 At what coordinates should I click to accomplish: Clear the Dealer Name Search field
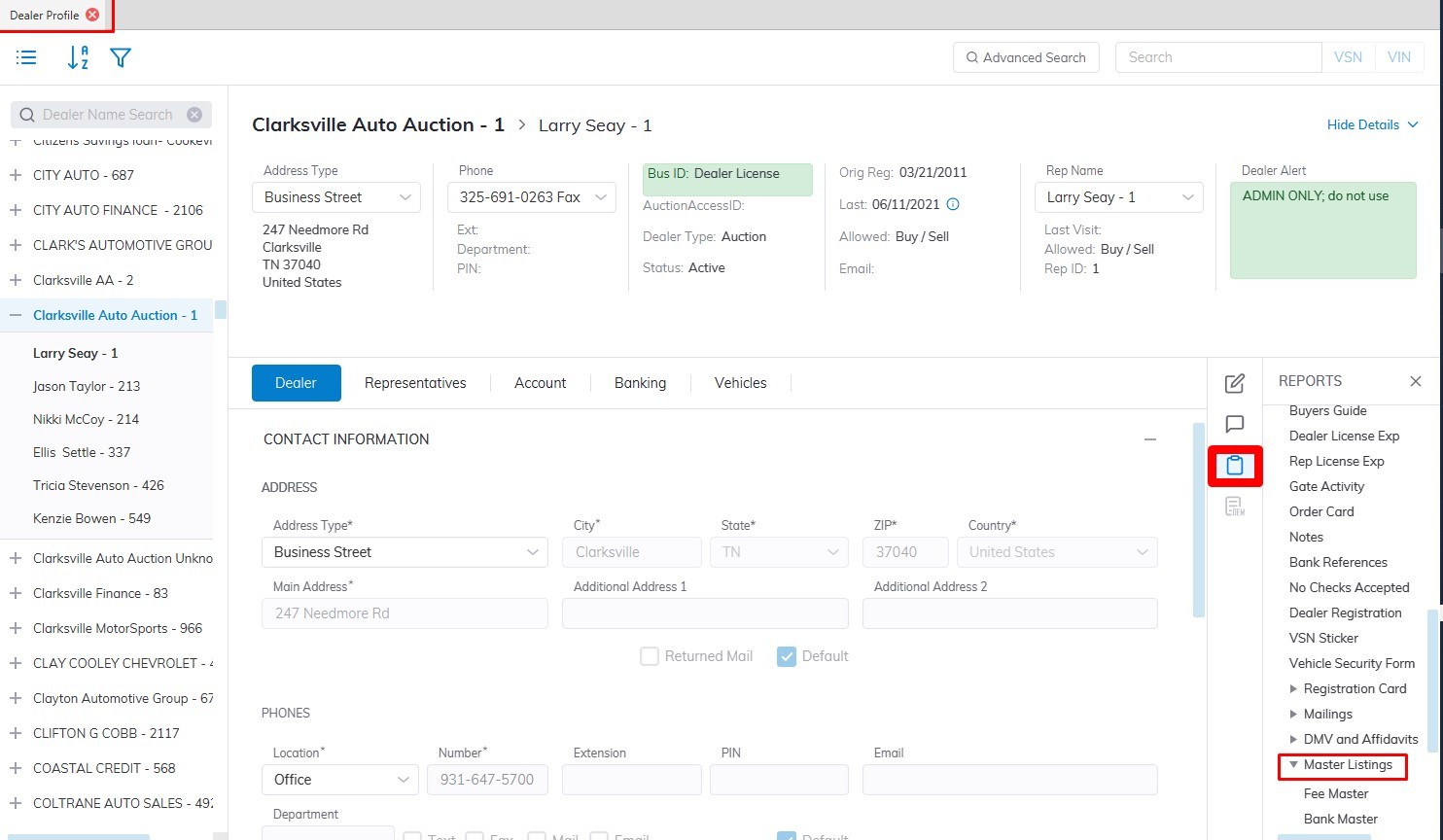coord(194,115)
